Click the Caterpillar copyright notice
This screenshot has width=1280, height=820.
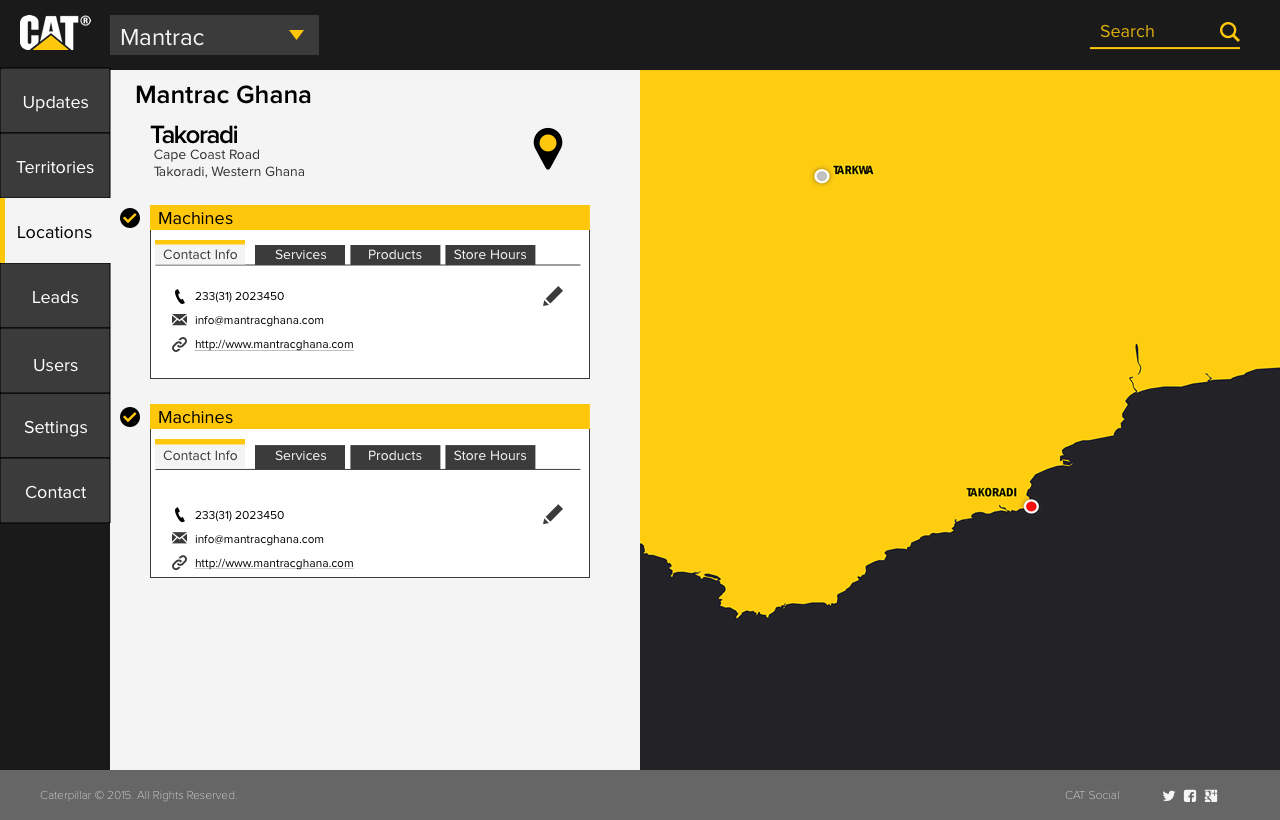tap(139, 795)
